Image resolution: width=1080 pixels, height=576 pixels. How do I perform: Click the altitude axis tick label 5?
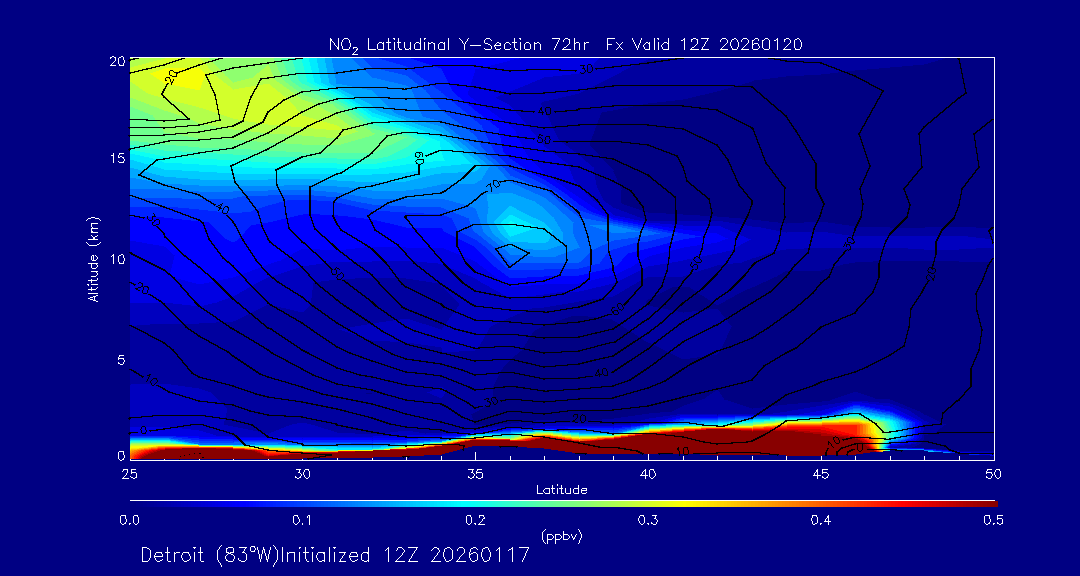click(121, 360)
